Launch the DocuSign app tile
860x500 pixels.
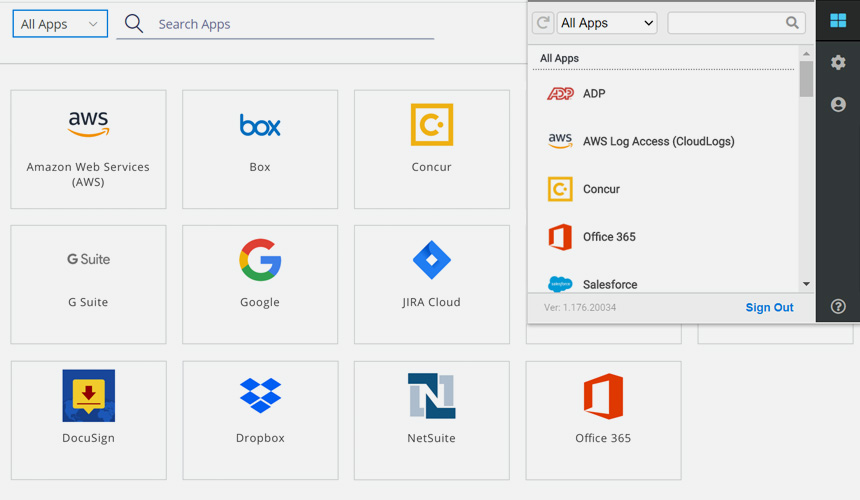pos(88,421)
